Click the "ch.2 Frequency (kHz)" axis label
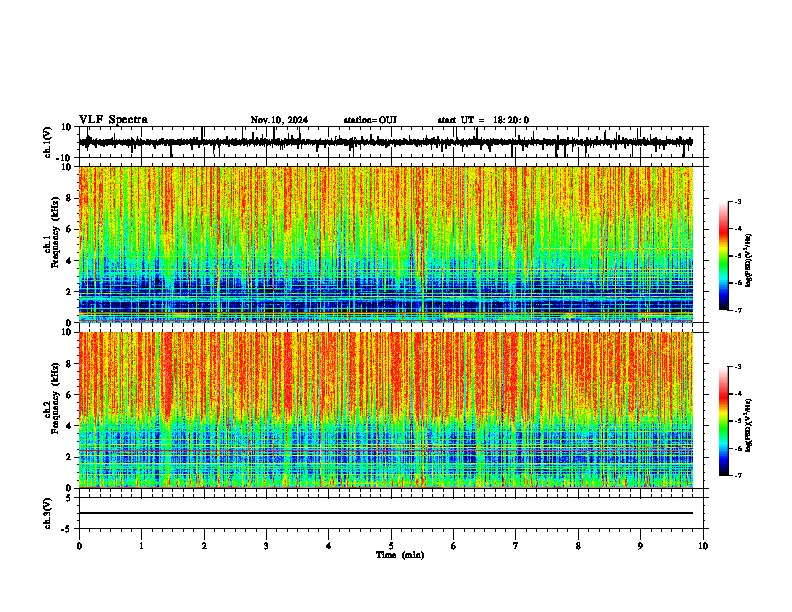The width and height of the screenshot is (792, 612). pyautogui.click(x=51, y=398)
